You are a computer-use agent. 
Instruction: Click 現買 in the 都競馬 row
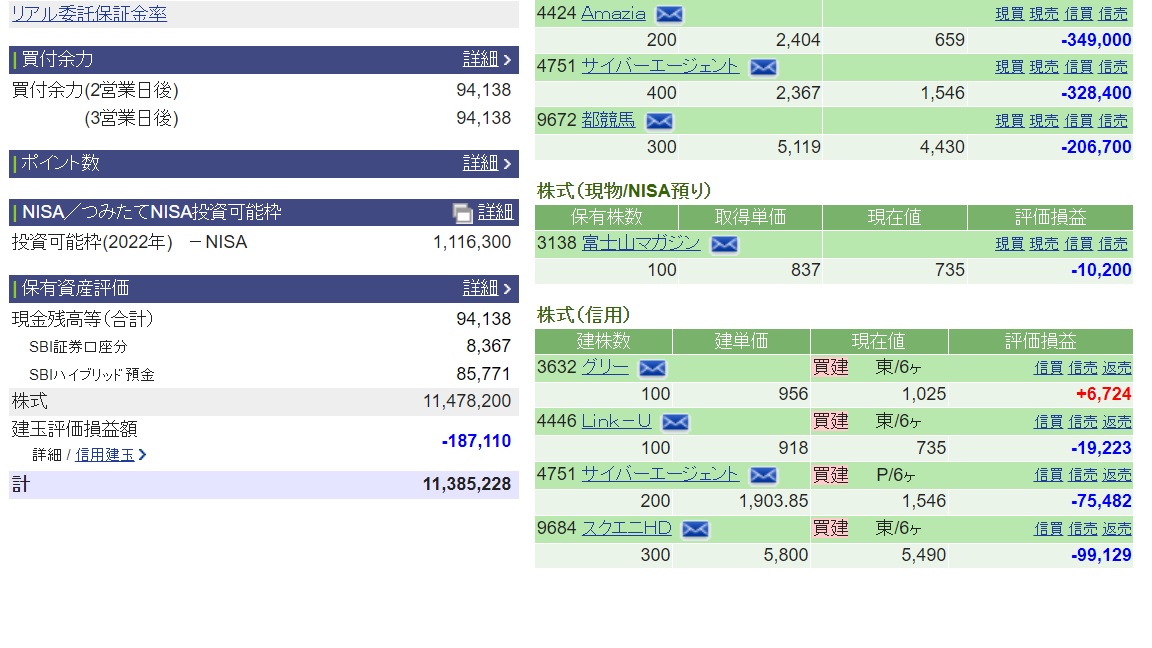[1009, 120]
